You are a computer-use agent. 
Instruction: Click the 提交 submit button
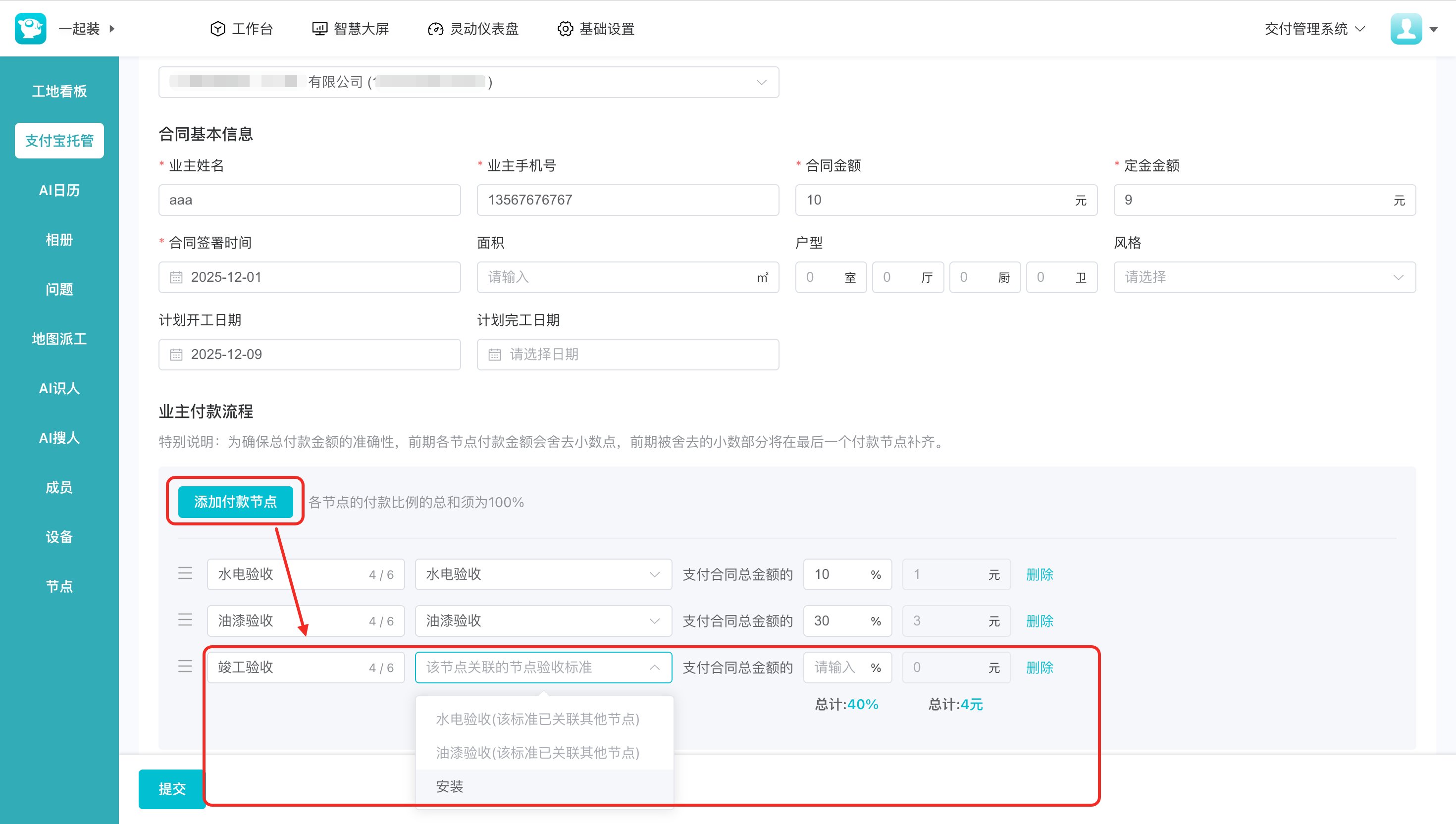172,789
